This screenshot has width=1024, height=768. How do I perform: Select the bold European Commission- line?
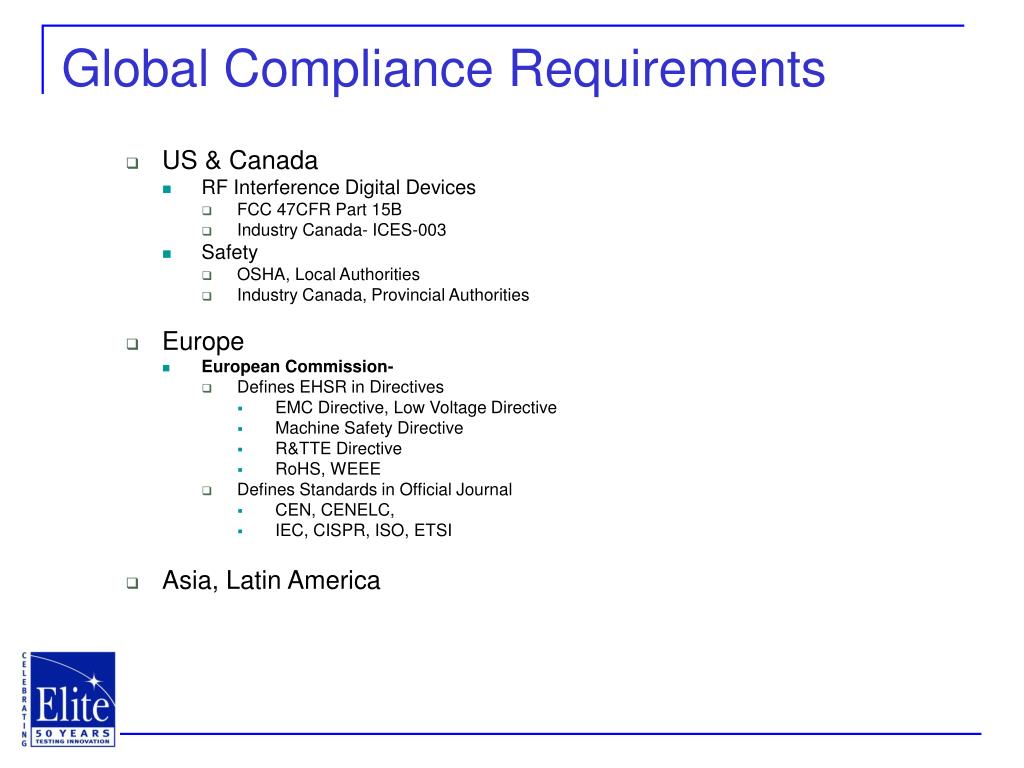297,366
